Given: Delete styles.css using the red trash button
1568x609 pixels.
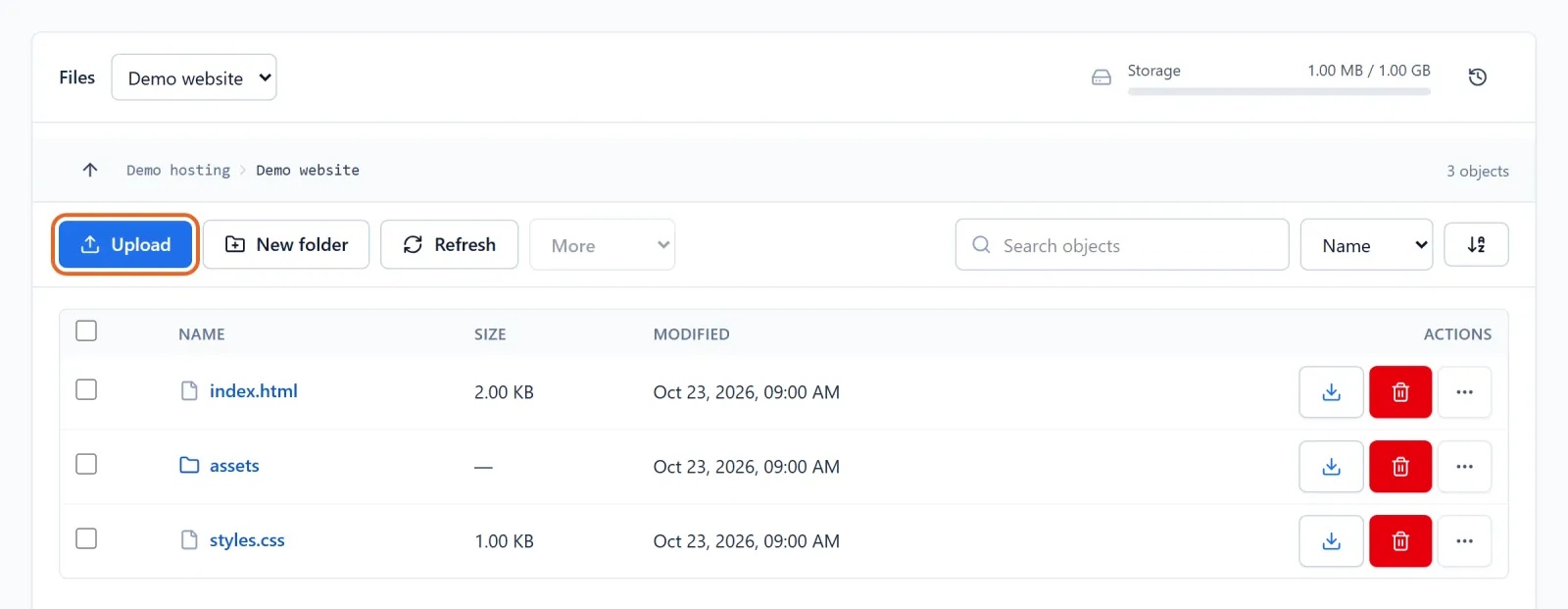Looking at the screenshot, I should [1400, 541].
